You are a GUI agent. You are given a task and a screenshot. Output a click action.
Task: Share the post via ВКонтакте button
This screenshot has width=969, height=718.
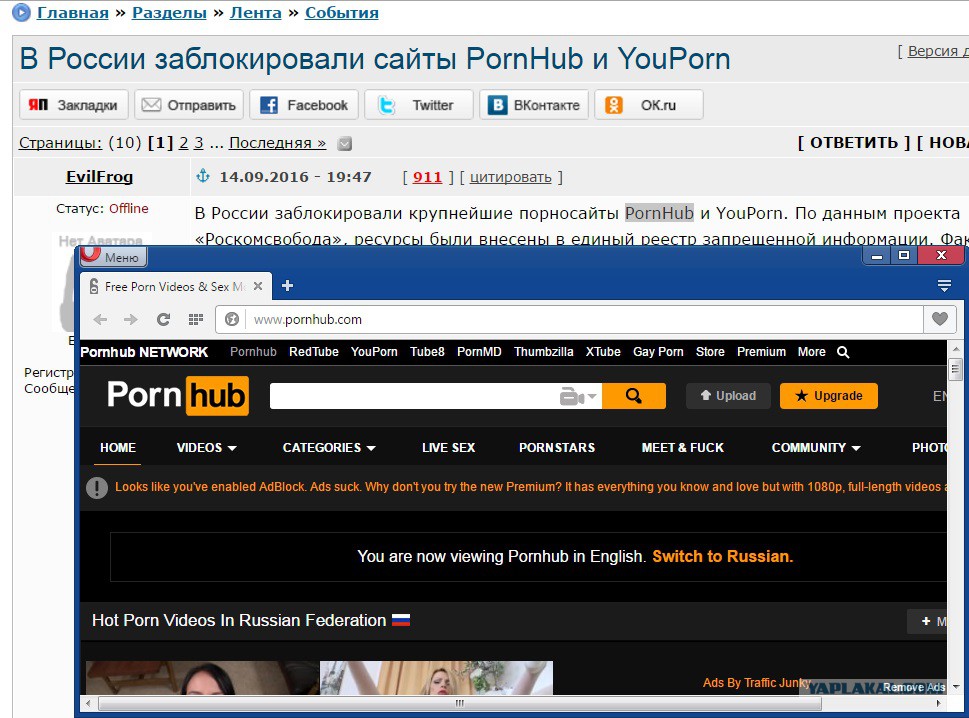click(534, 104)
